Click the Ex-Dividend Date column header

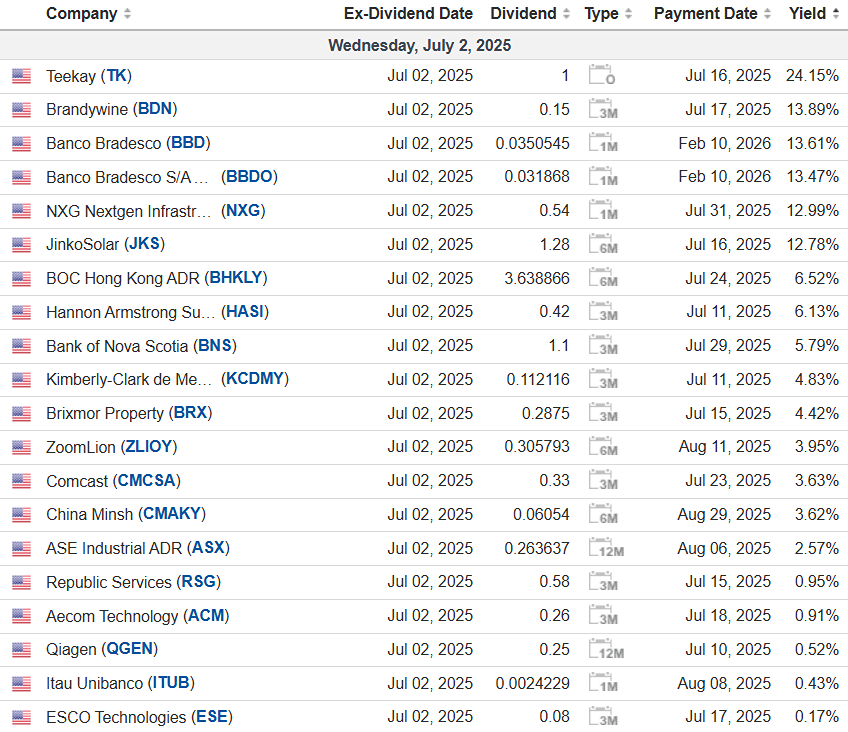(x=408, y=14)
